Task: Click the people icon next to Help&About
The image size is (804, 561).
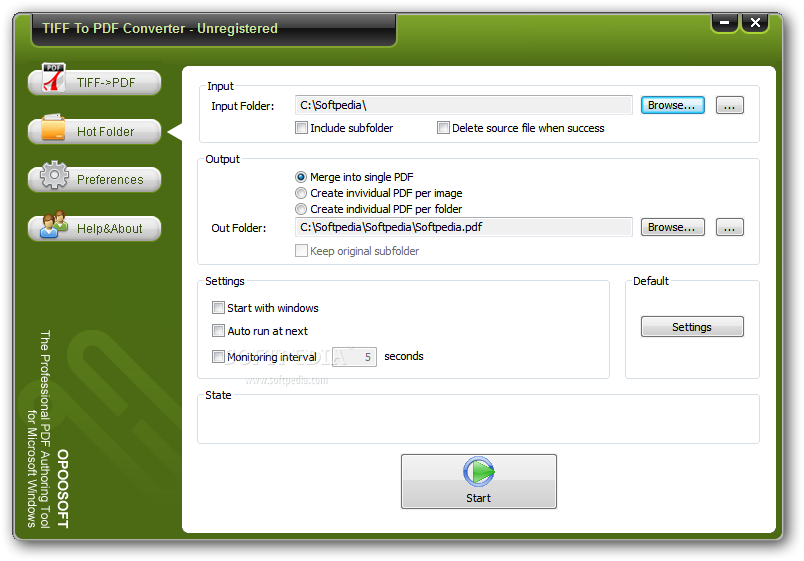Action: point(54,224)
